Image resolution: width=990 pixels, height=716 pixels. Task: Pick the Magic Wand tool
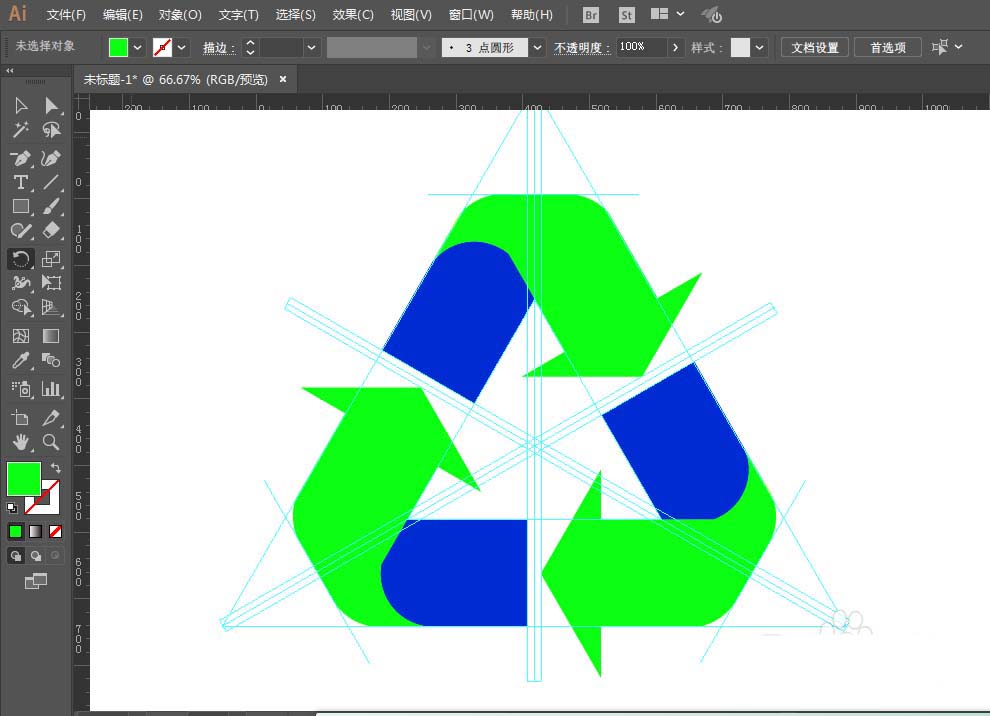[x=21, y=130]
